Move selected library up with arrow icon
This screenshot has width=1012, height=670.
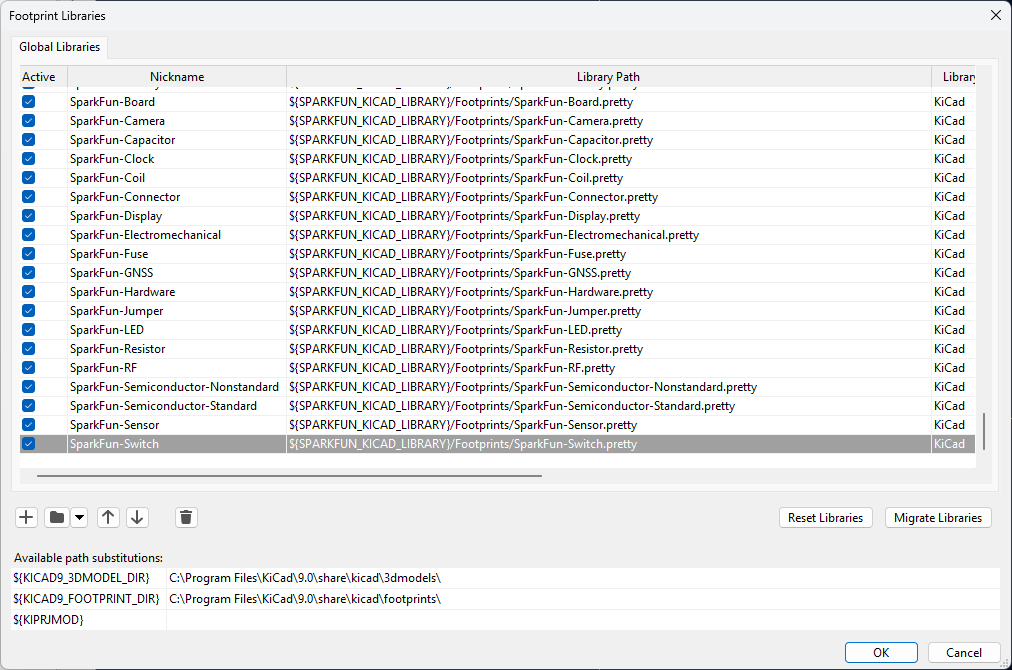tap(108, 517)
